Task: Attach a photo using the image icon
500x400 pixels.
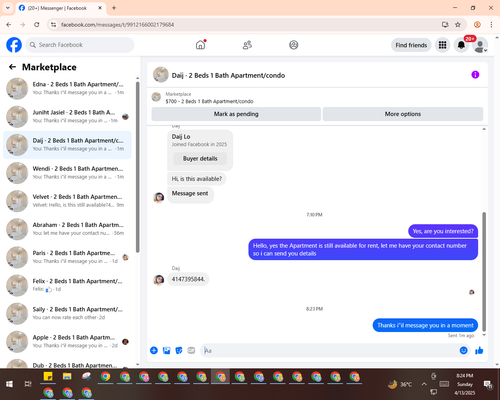Action: tap(166, 350)
